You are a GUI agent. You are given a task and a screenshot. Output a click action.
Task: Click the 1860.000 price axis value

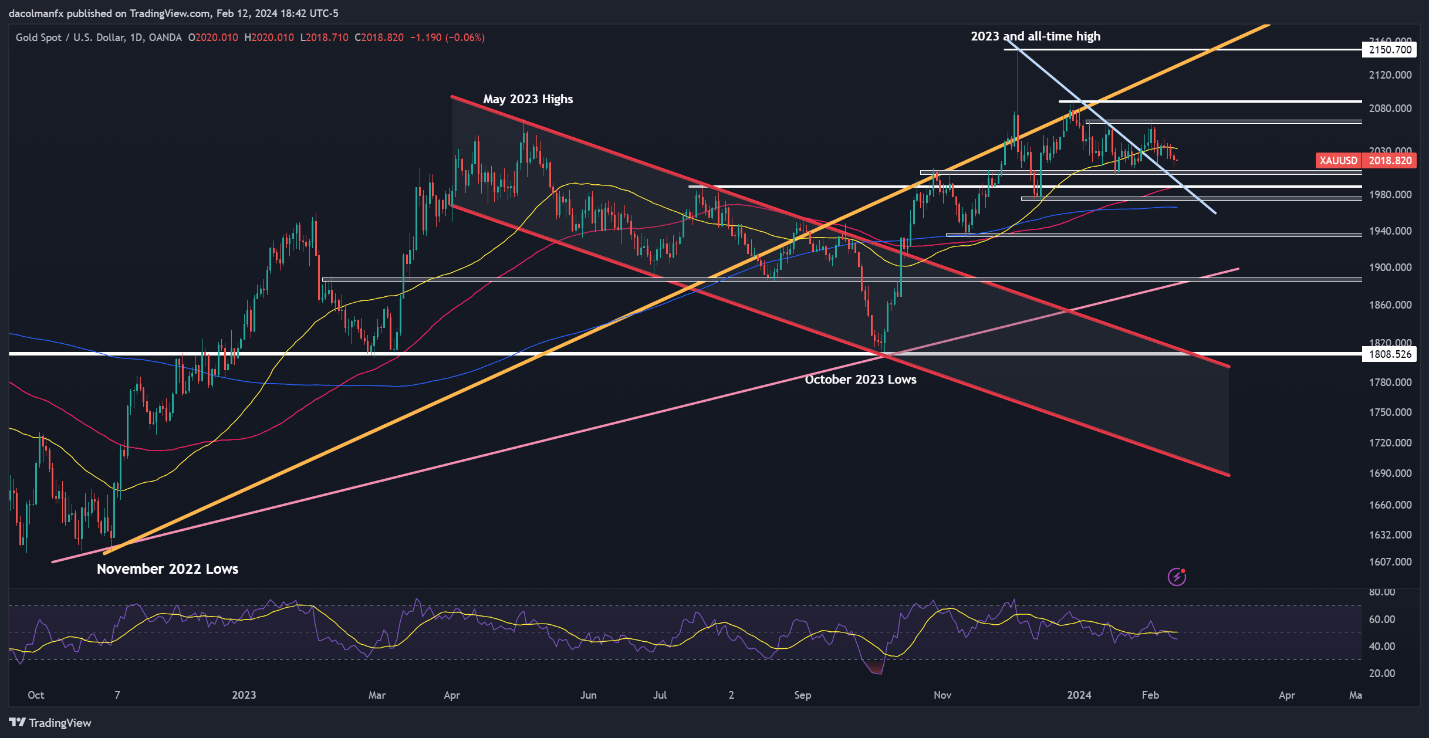[x=1392, y=305]
